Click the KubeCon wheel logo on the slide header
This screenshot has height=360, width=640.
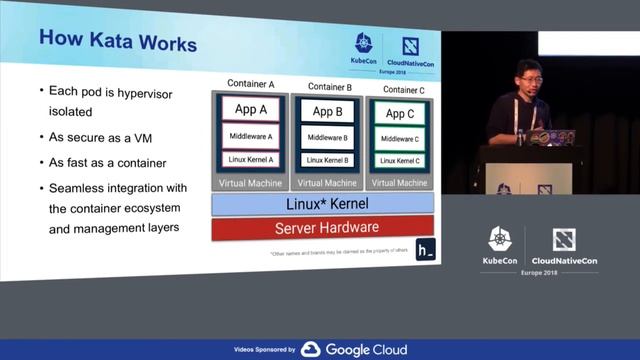(x=363, y=43)
